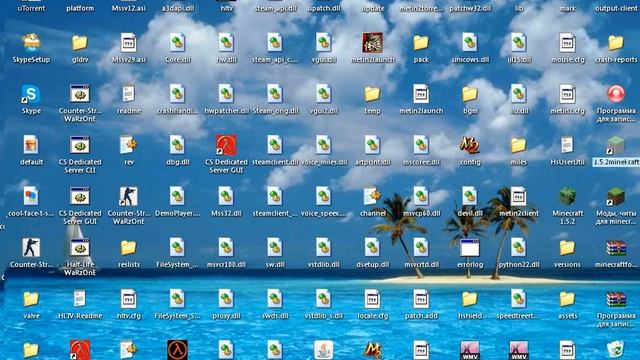The height and width of the screenshot is (360, 640).
Task: Open the versions folder
Action: 567,248
